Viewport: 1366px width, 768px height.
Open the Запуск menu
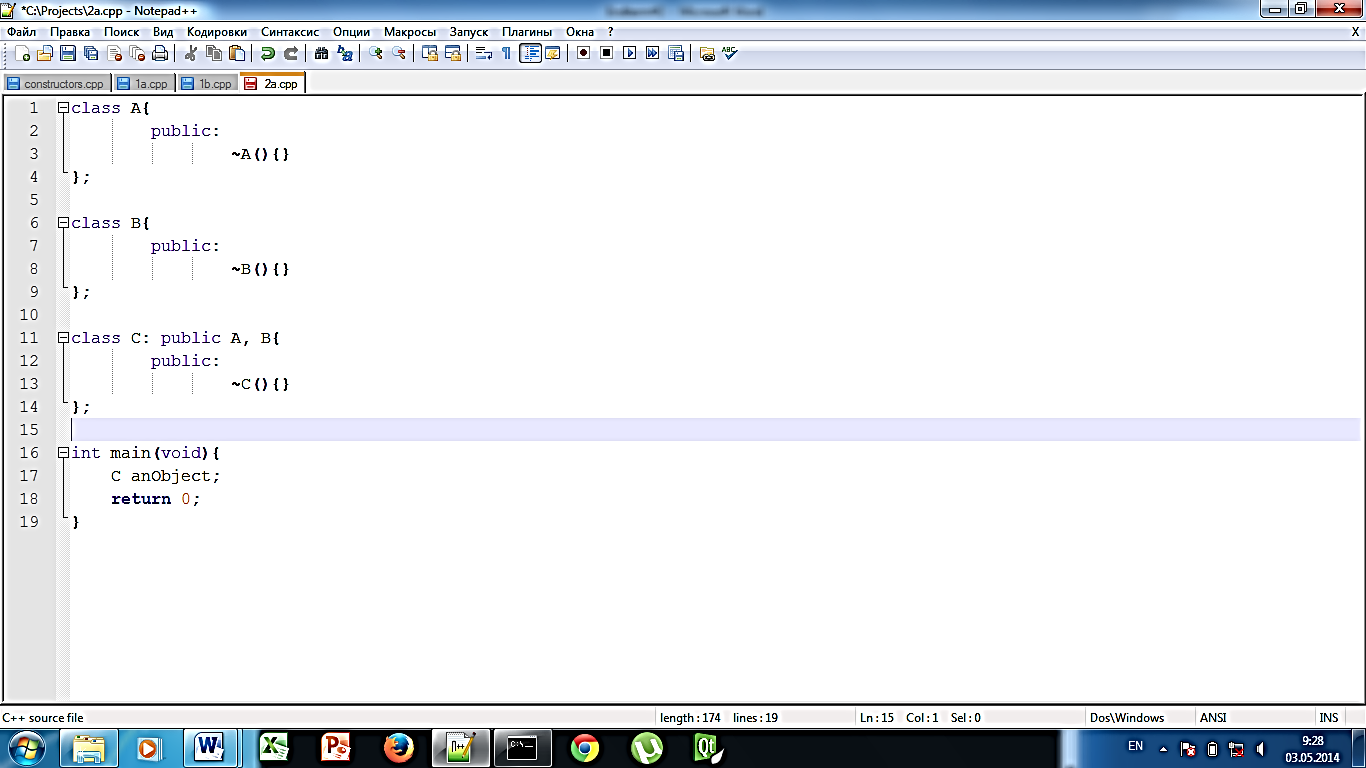point(469,32)
